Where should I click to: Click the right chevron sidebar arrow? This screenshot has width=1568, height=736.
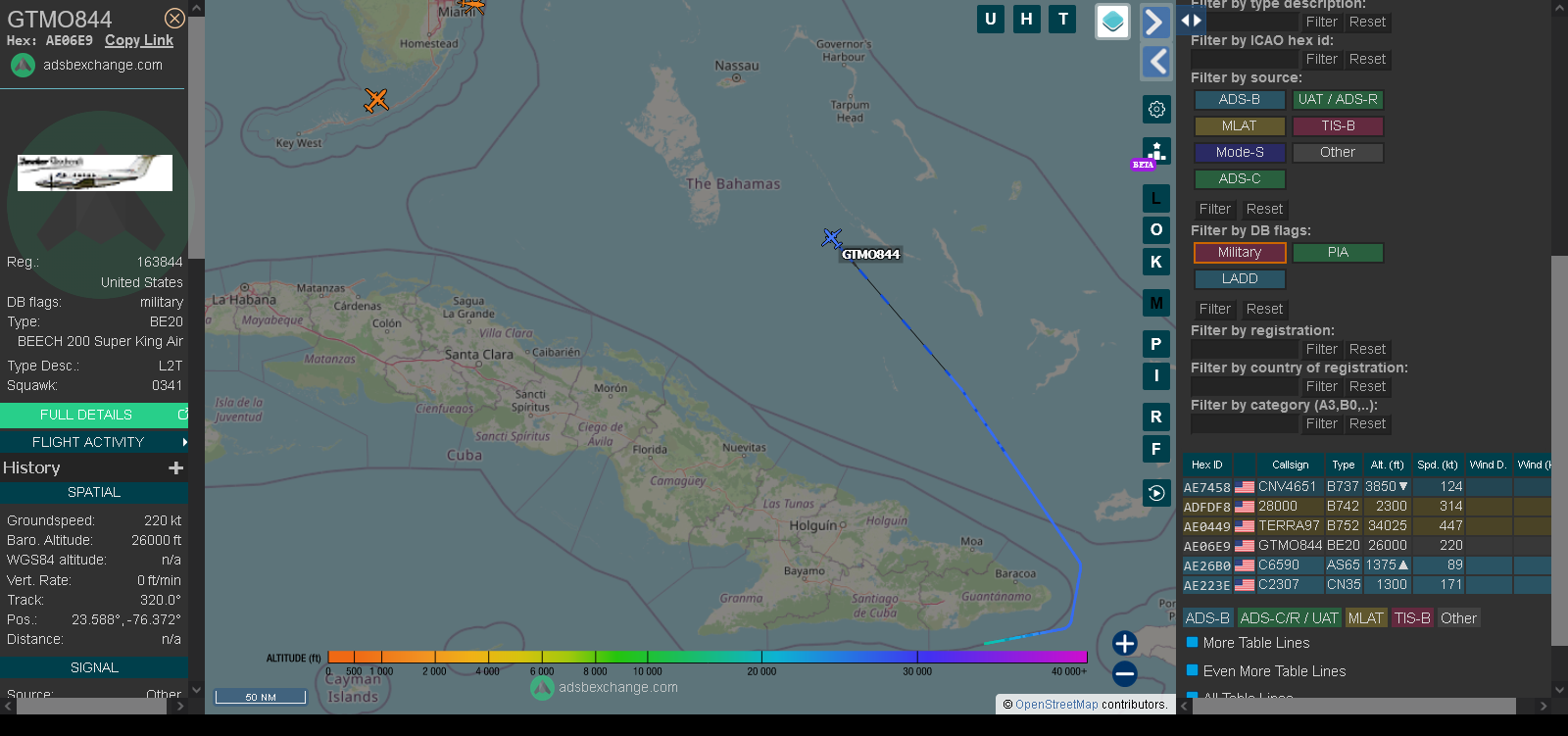[x=1156, y=22]
